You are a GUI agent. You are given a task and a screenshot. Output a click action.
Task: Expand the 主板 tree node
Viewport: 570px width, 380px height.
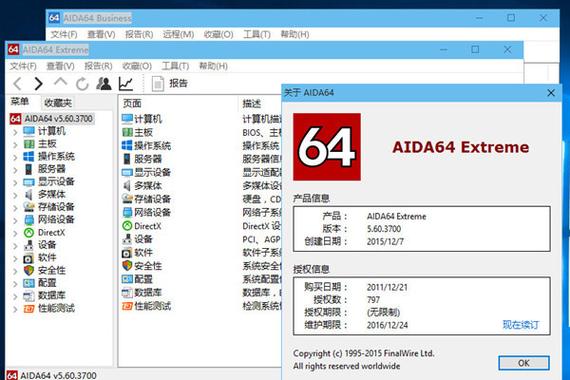15,144
